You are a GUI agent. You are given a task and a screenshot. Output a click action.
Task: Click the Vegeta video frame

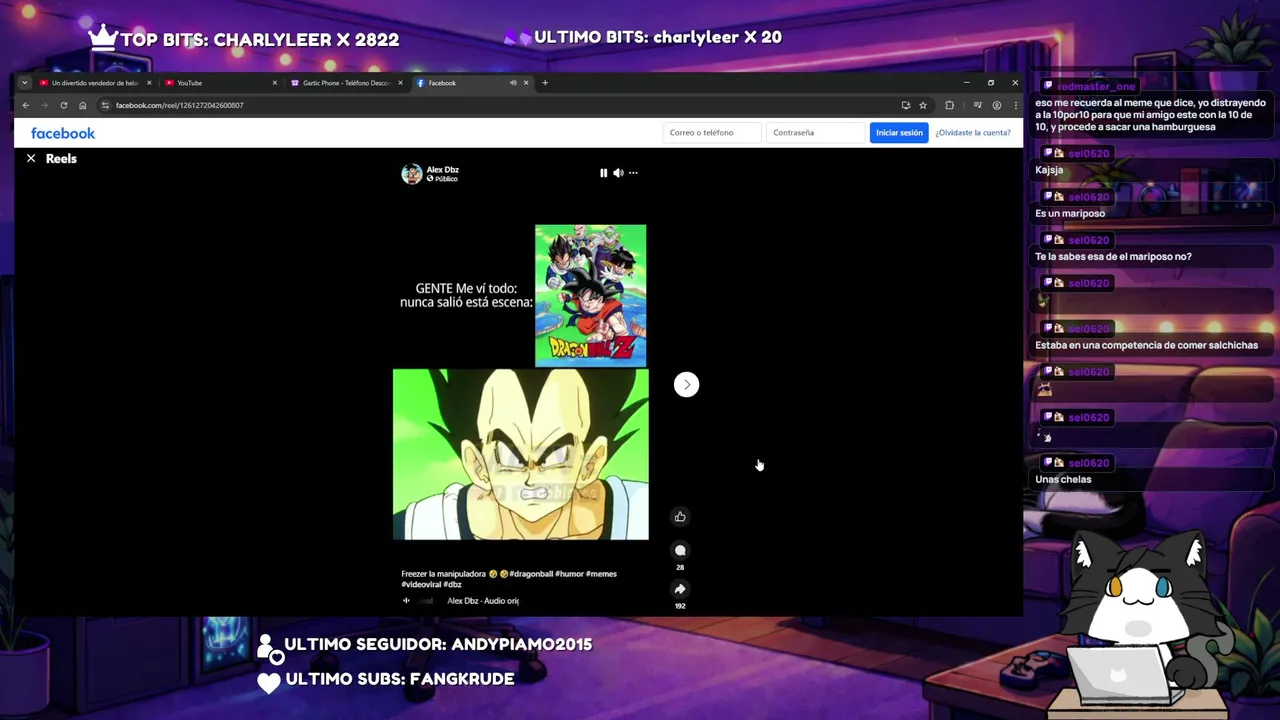click(520, 454)
